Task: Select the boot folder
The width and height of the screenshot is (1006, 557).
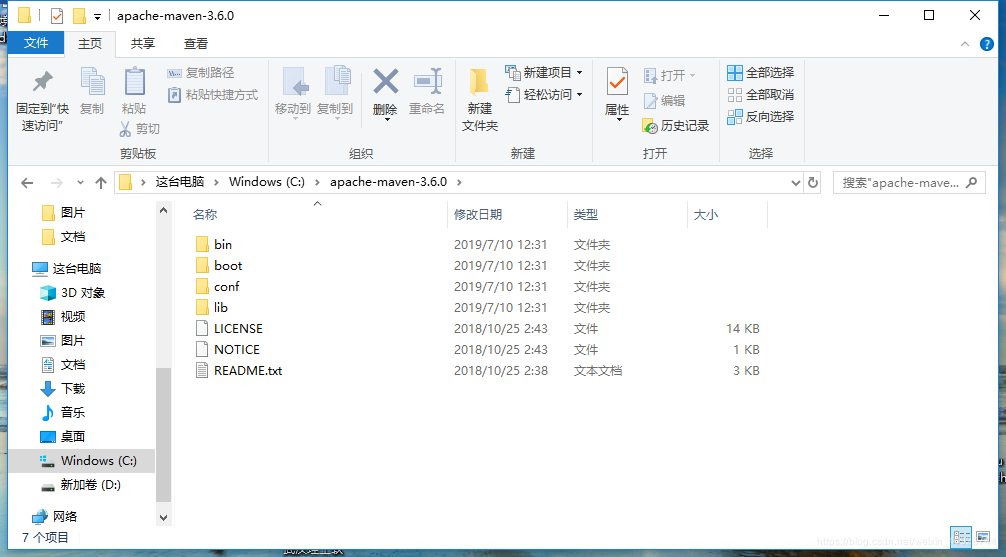Action: [228, 266]
